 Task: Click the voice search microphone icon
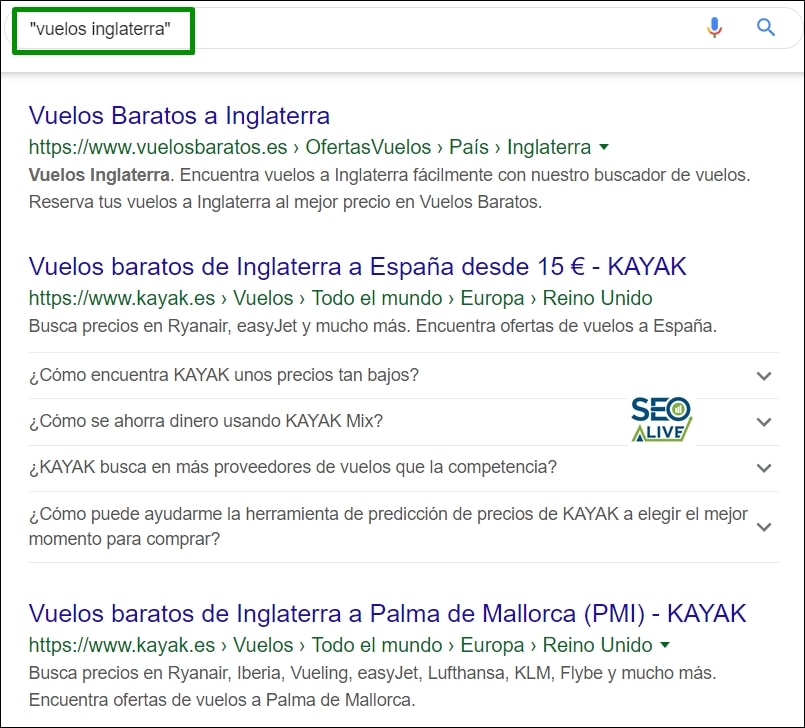716,27
